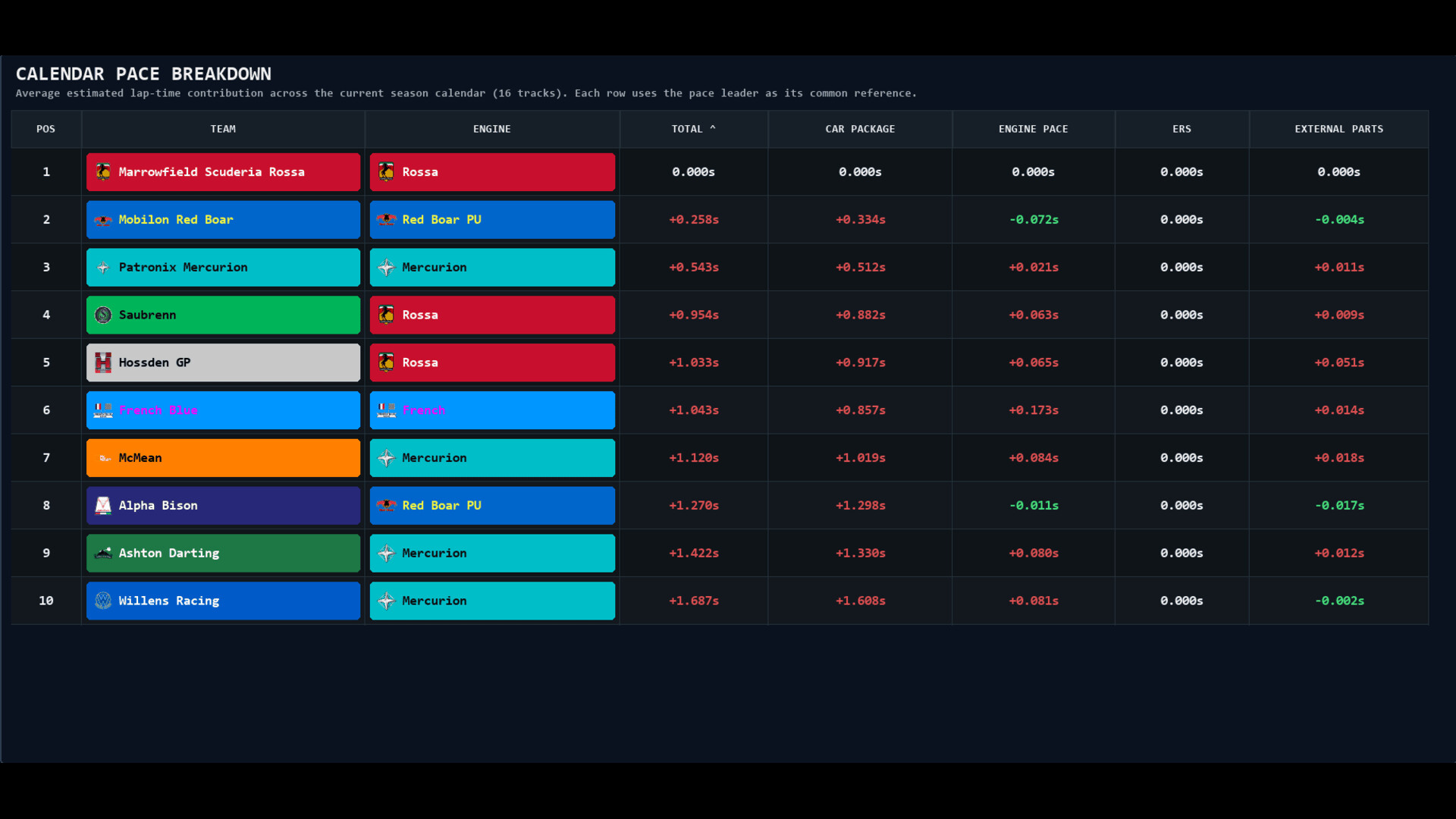Click Mercurion engine logo in McMean row
The height and width of the screenshot is (819, 1456).
coord(387,458)
